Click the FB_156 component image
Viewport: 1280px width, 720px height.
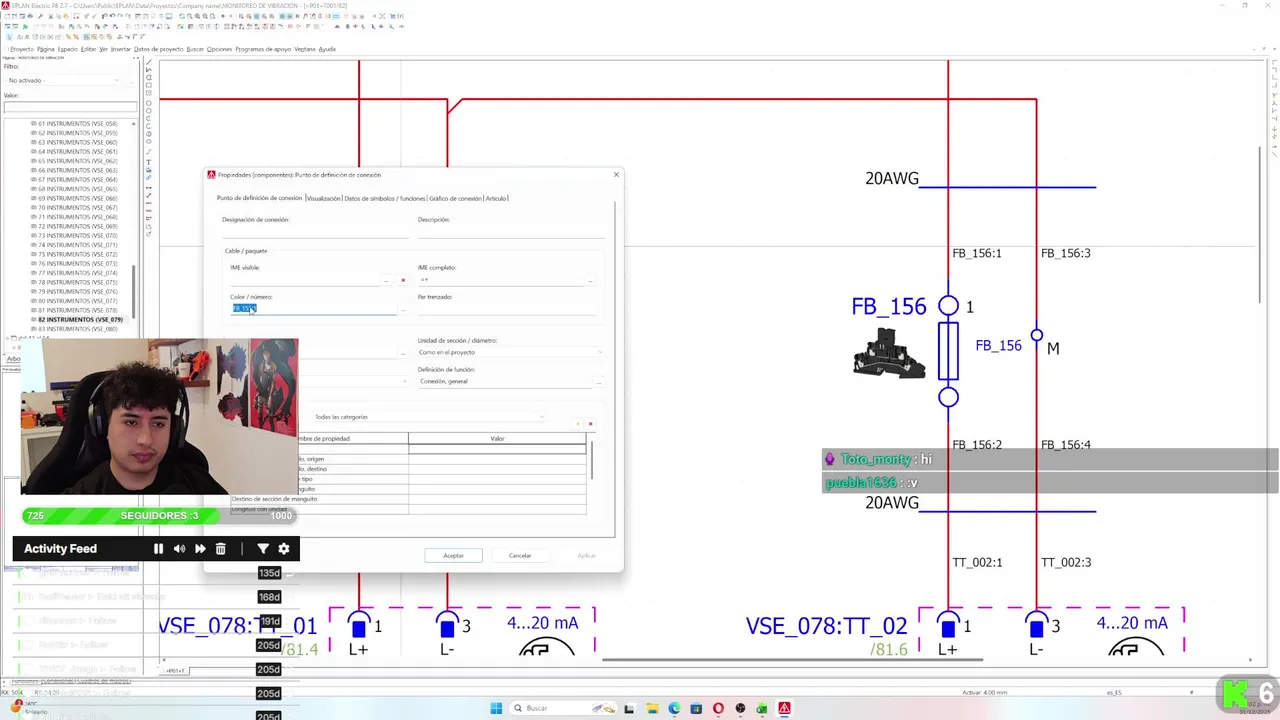click(x=888, y=353)
